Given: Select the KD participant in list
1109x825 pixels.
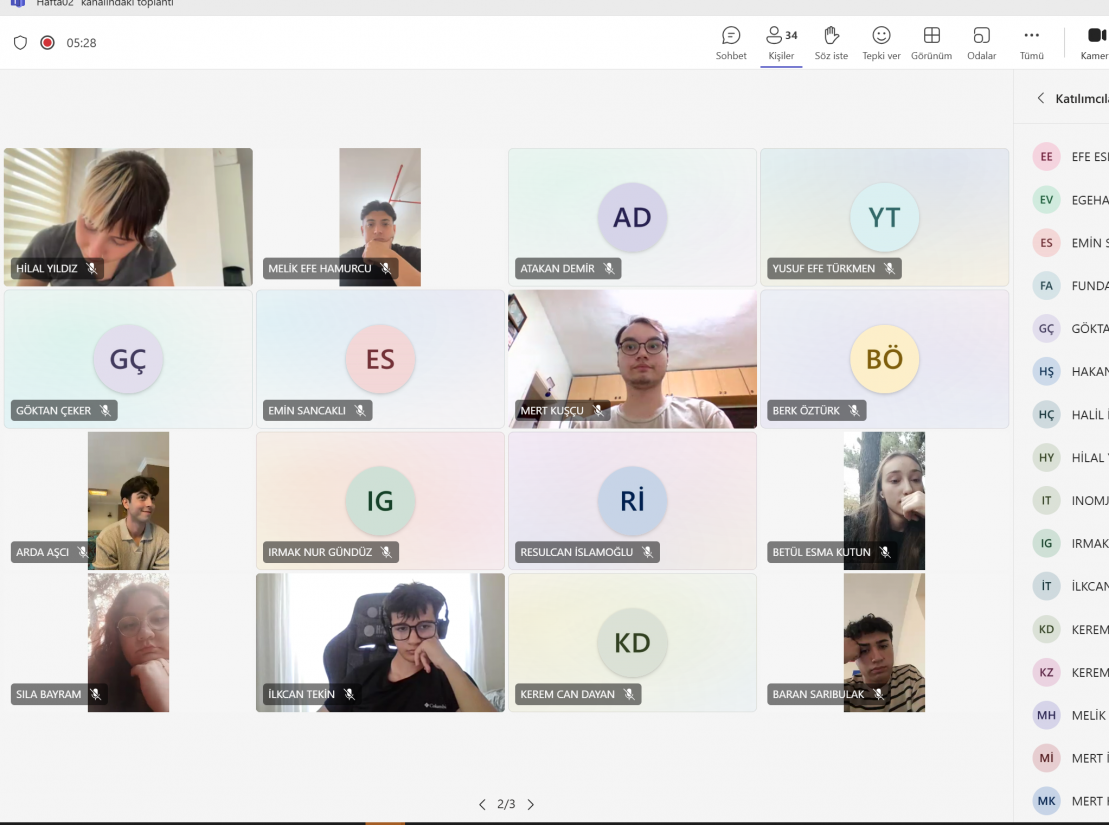Looking at the screenshot, I should click(1047, 629).
